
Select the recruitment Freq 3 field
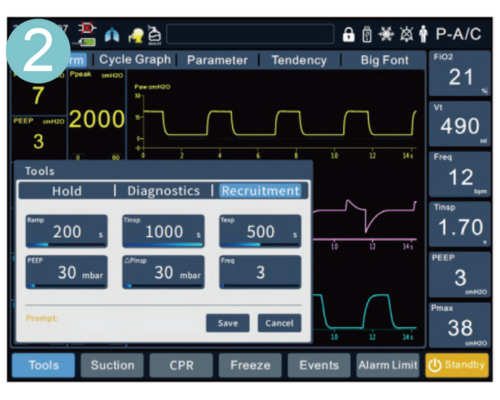pyautogui.click(x=260, y=272)
